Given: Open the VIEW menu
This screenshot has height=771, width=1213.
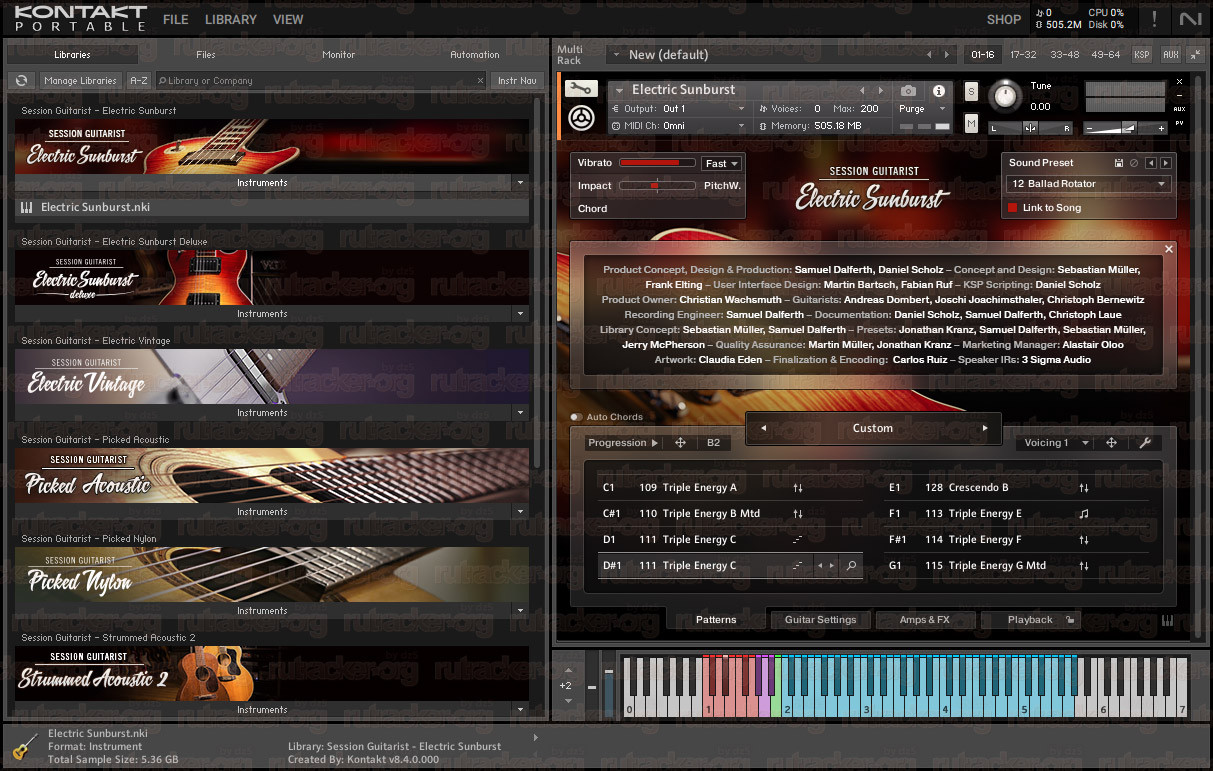Looking at the screenshot, I should pyautogui.click(x=288, y=19).
